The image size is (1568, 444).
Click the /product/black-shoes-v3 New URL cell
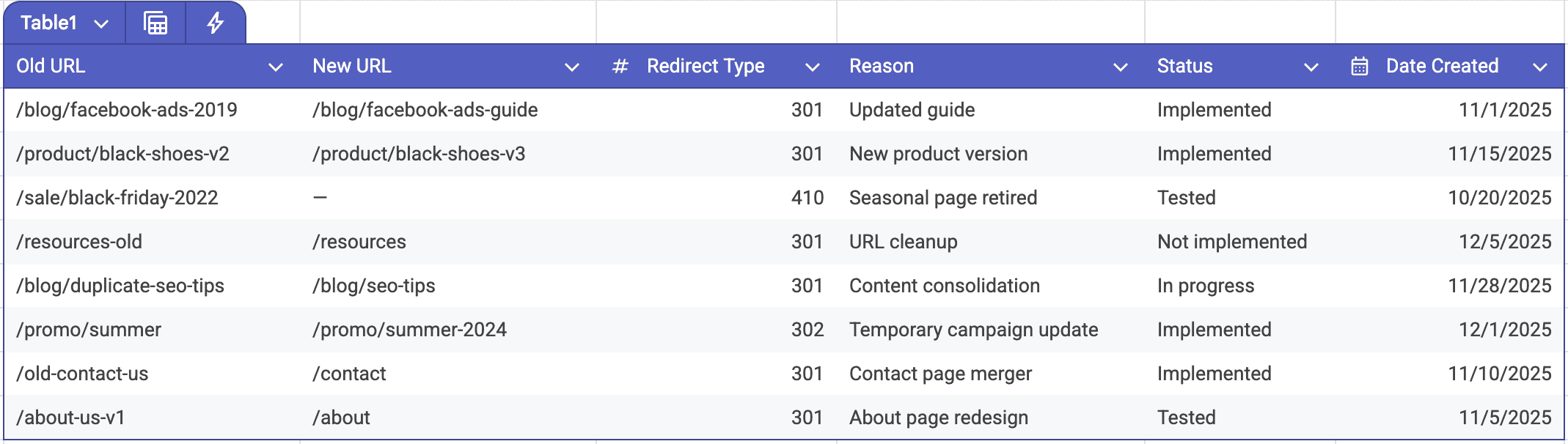point(419,154)
